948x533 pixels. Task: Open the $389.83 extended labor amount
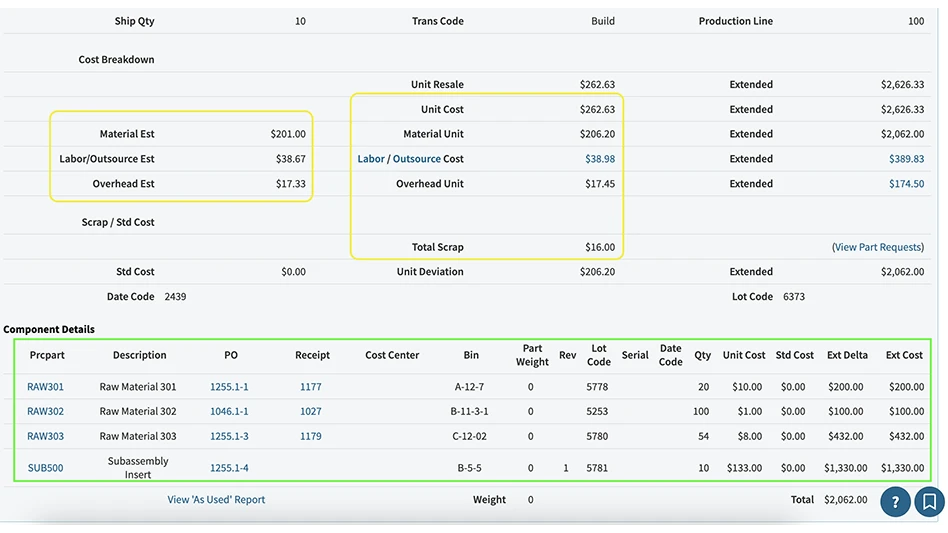[x=906, y=159]
